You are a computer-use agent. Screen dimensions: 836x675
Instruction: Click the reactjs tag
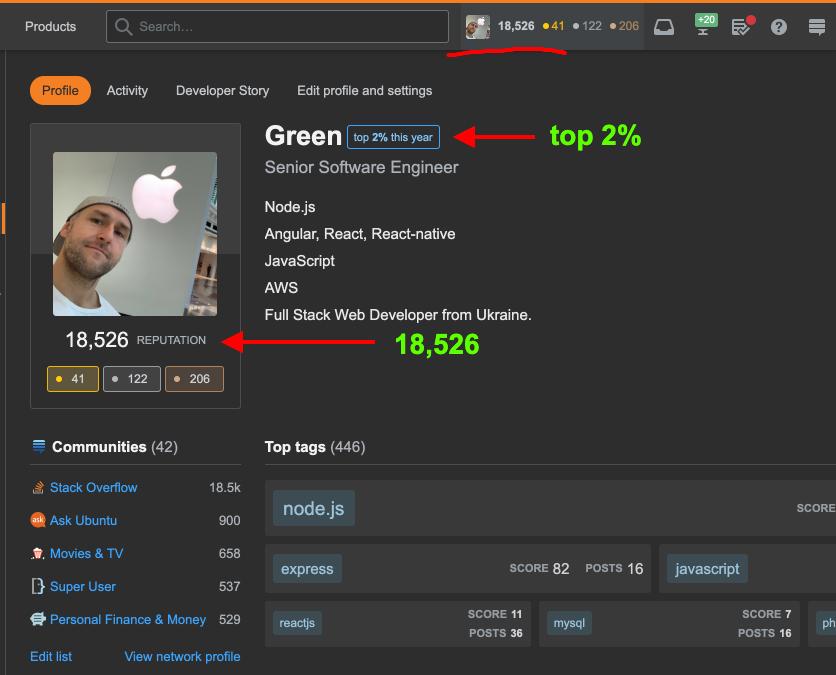tap(297, 623)
